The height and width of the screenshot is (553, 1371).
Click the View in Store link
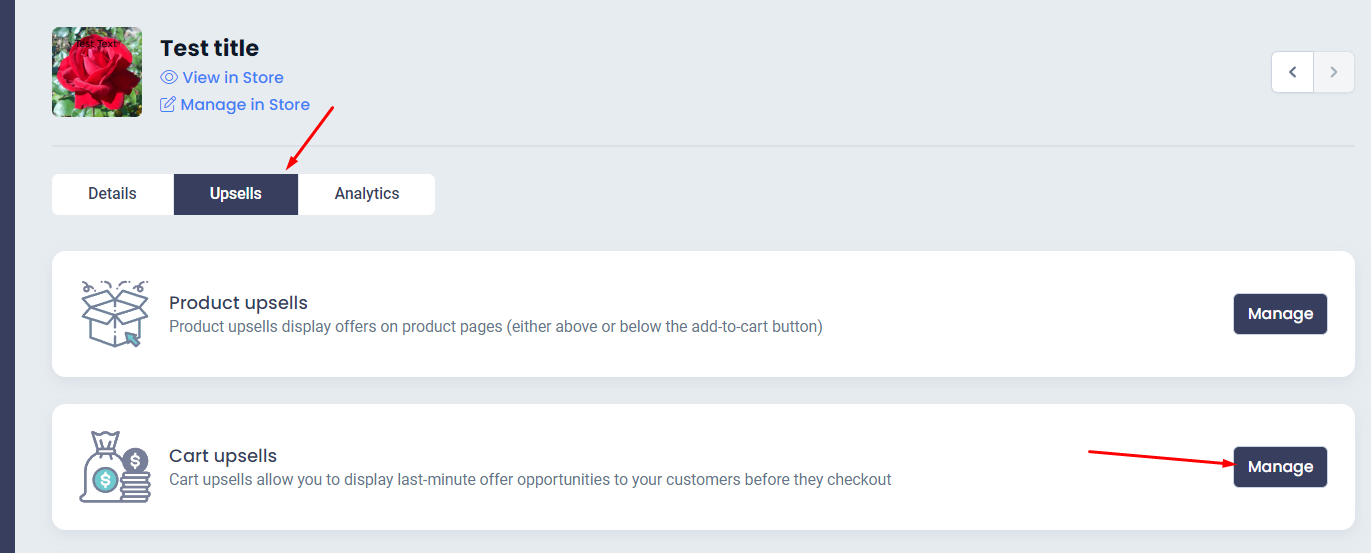pyautogui.click(x=233, y=77)
